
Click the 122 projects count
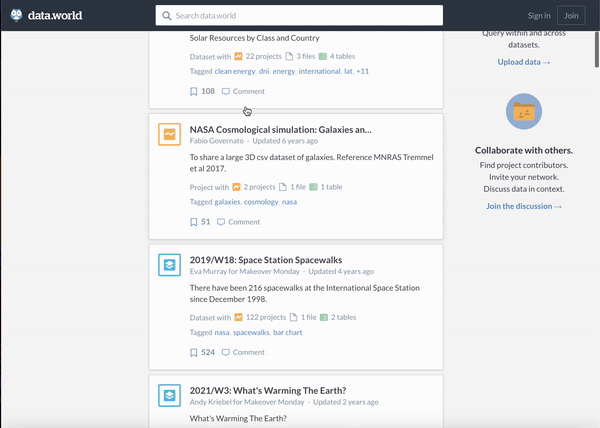[266, 317]
